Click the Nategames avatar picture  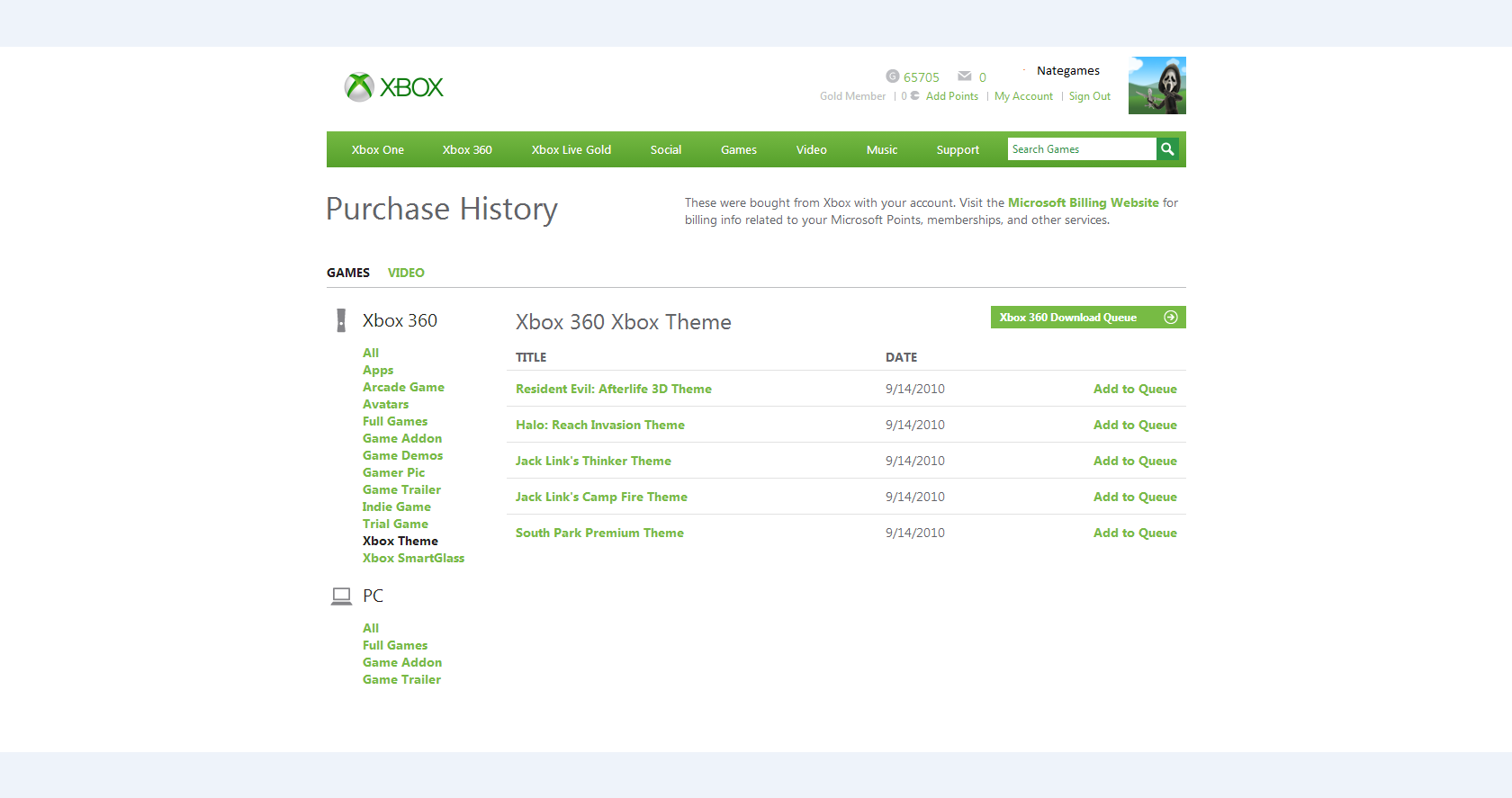pyautogui.click(x=1157, y=85)
